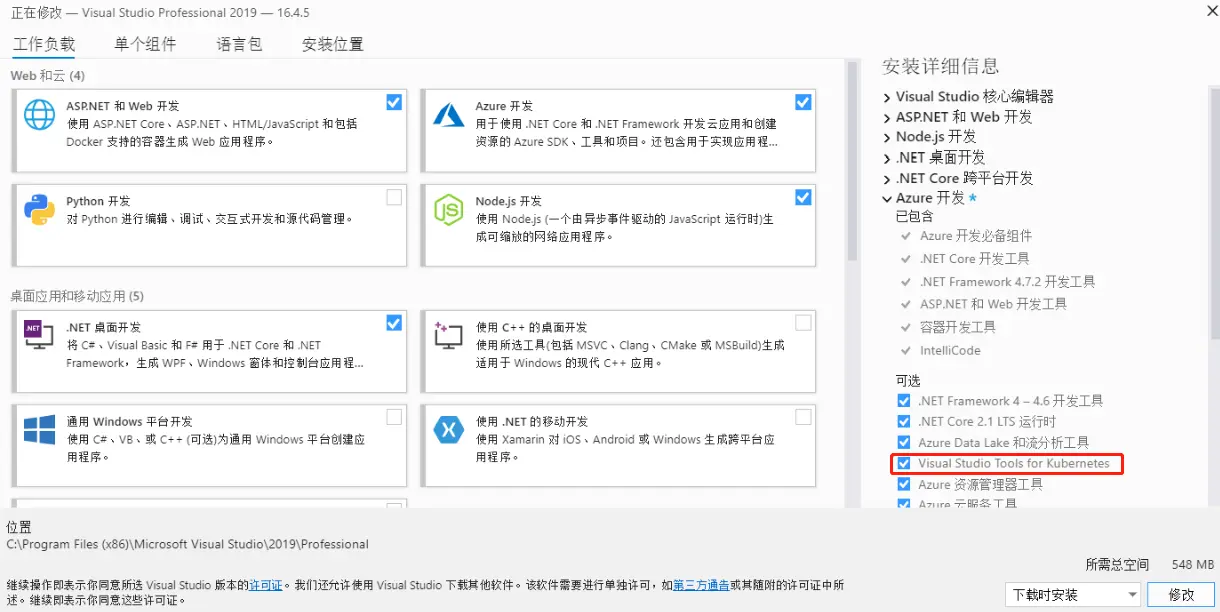
Task: Click the Azure 开发 logo icon
Action: click(448, 115)
